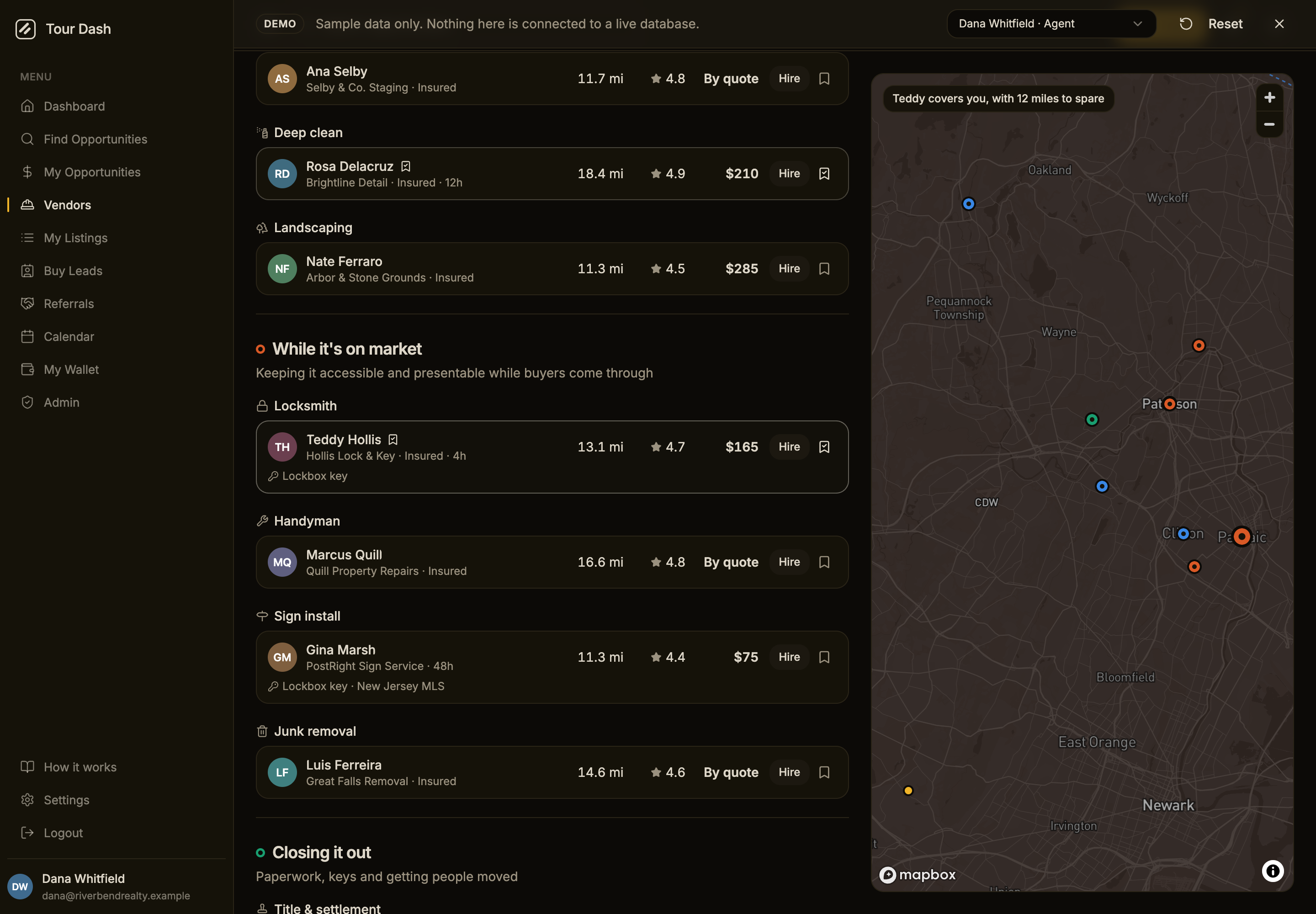This screenshot has width=1316, height=914.
Task: Open My Listings page
Action: pyautogui.click(x=117, y=238)
